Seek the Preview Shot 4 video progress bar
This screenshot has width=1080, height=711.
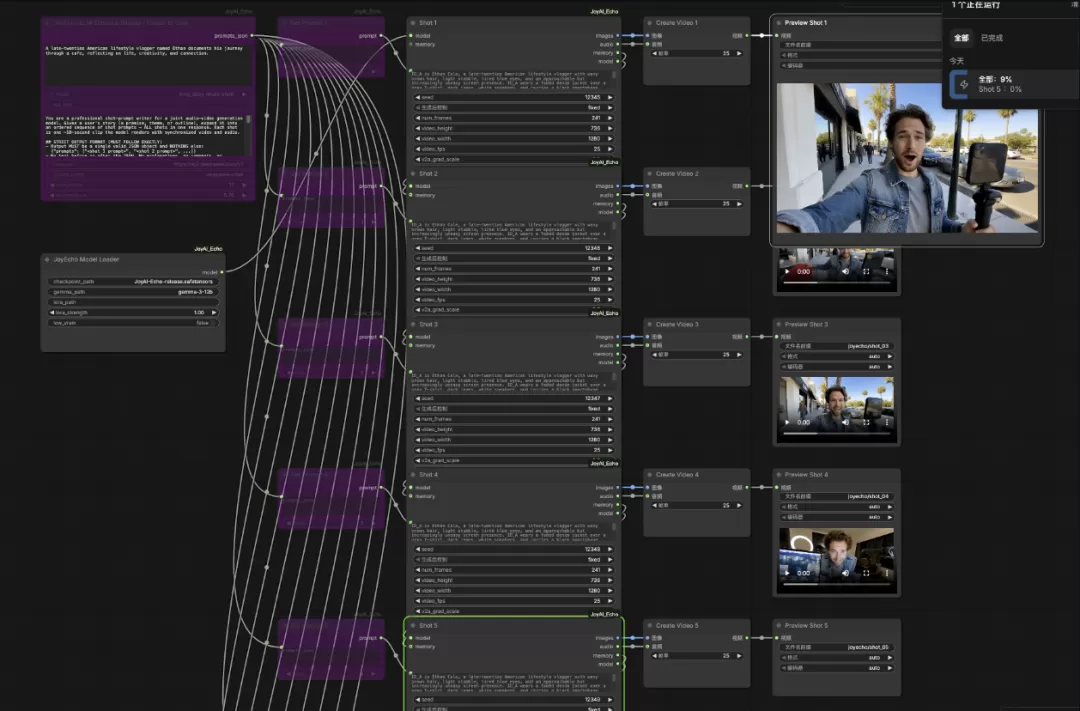point(837,584)
